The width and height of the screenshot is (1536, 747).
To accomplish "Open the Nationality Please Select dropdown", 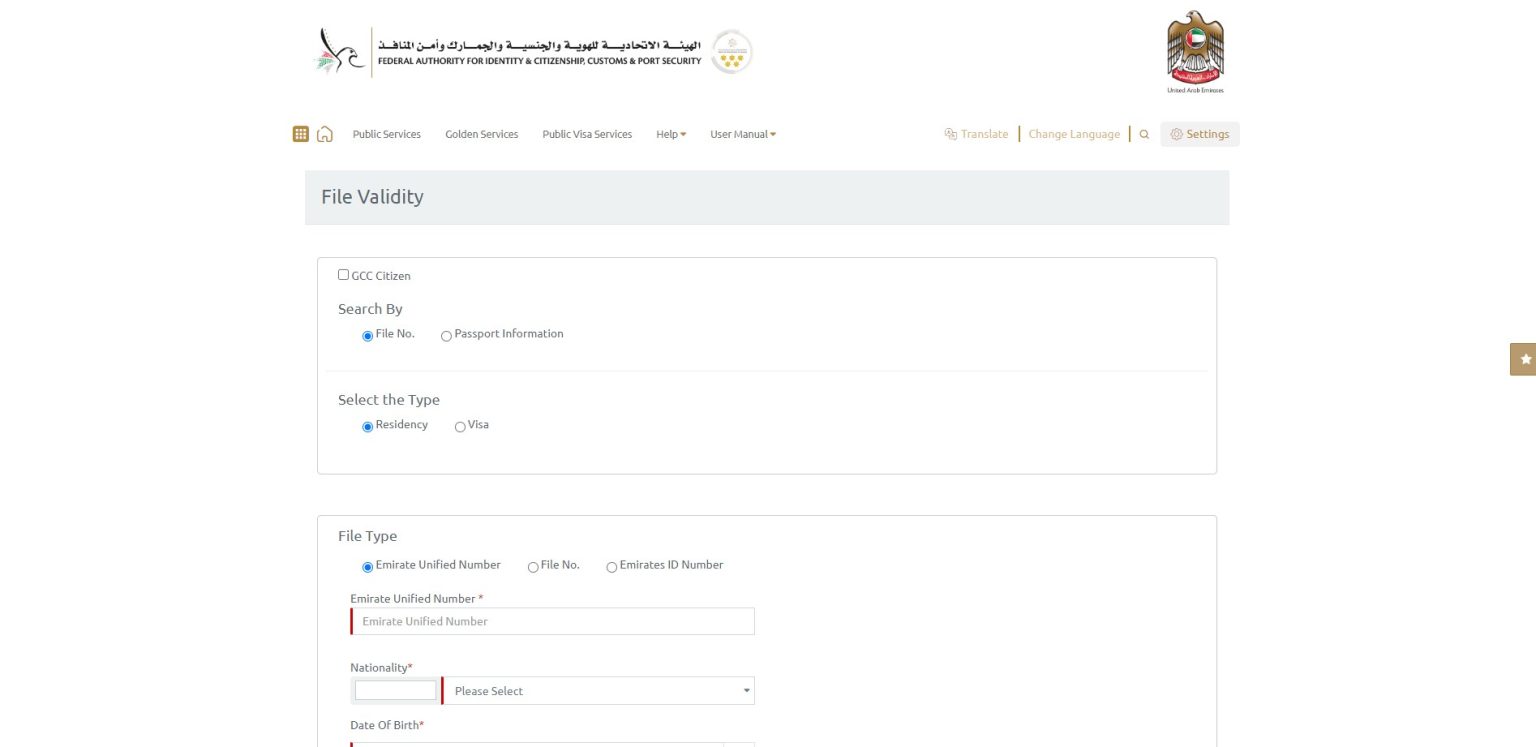I will pyautogui.click(x=597, y=690).
